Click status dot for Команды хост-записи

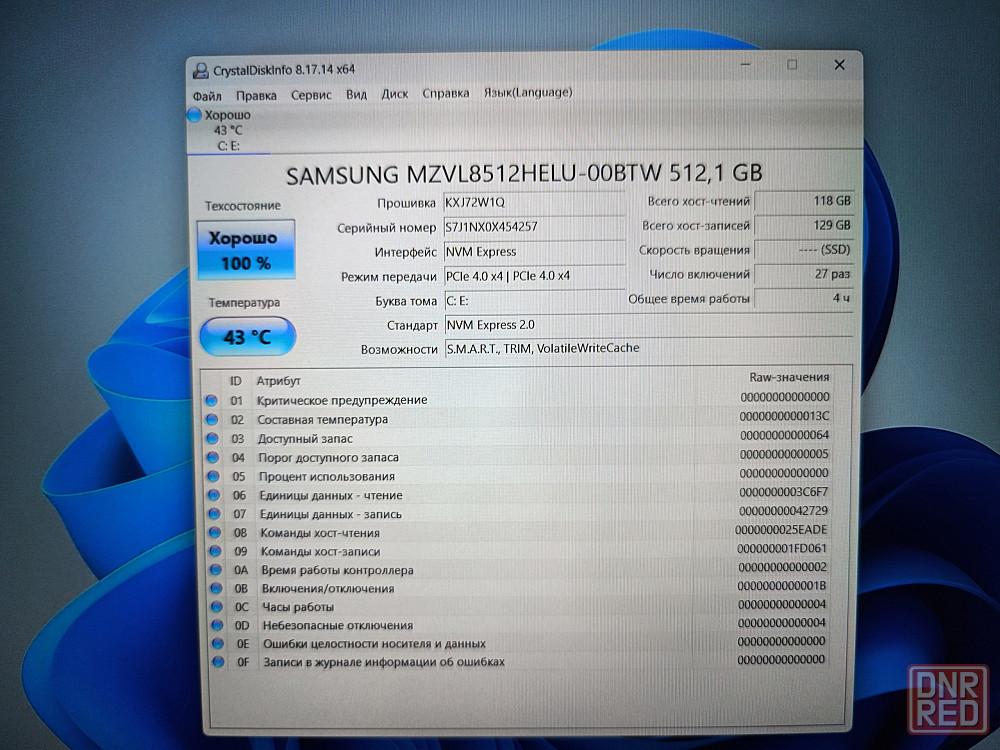coord(216,551)
